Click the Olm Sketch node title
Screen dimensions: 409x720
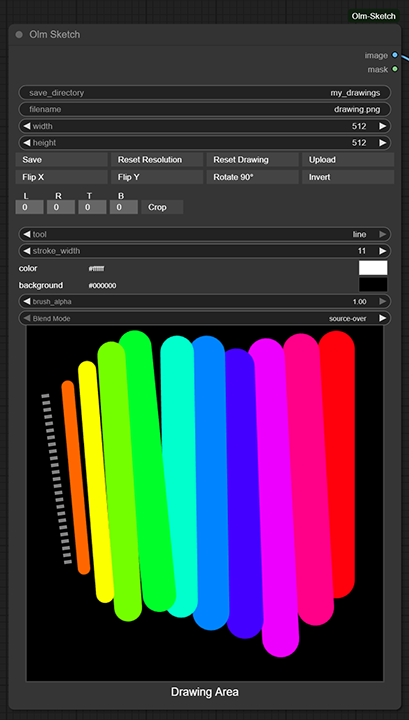(55, 34)
